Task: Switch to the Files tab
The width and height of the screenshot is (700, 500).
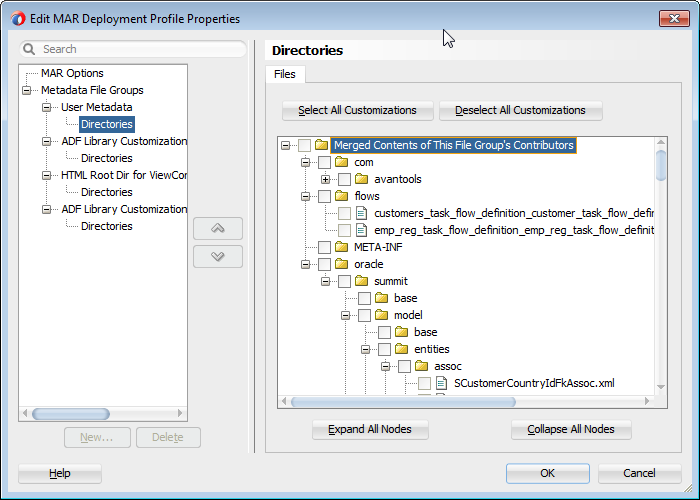Action: click(285, 74)
